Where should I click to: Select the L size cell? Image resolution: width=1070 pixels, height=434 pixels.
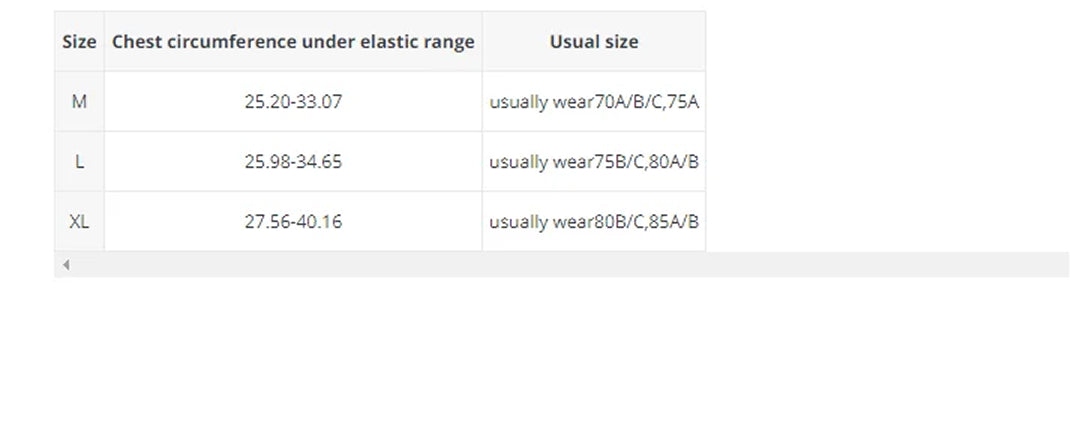pos(79,161)
